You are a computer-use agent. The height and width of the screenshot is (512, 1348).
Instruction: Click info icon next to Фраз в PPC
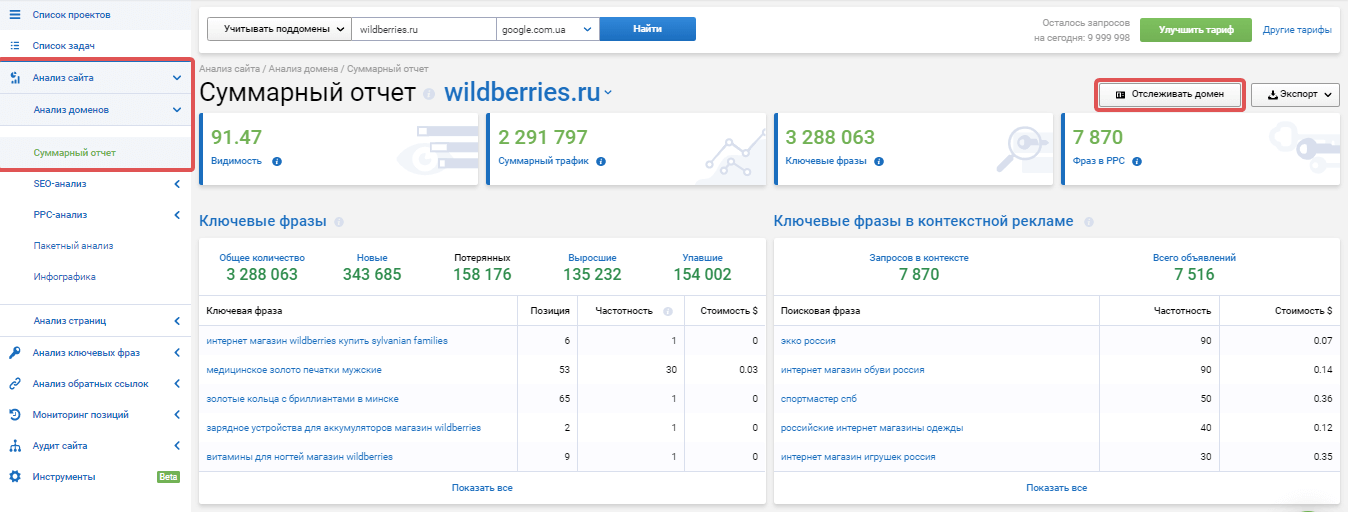1138,161
